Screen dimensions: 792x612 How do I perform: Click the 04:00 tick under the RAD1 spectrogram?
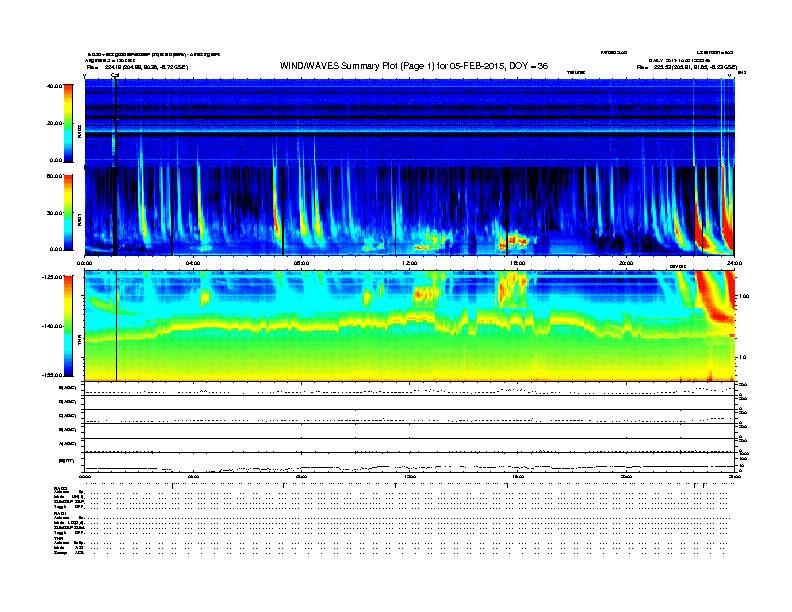193,263
